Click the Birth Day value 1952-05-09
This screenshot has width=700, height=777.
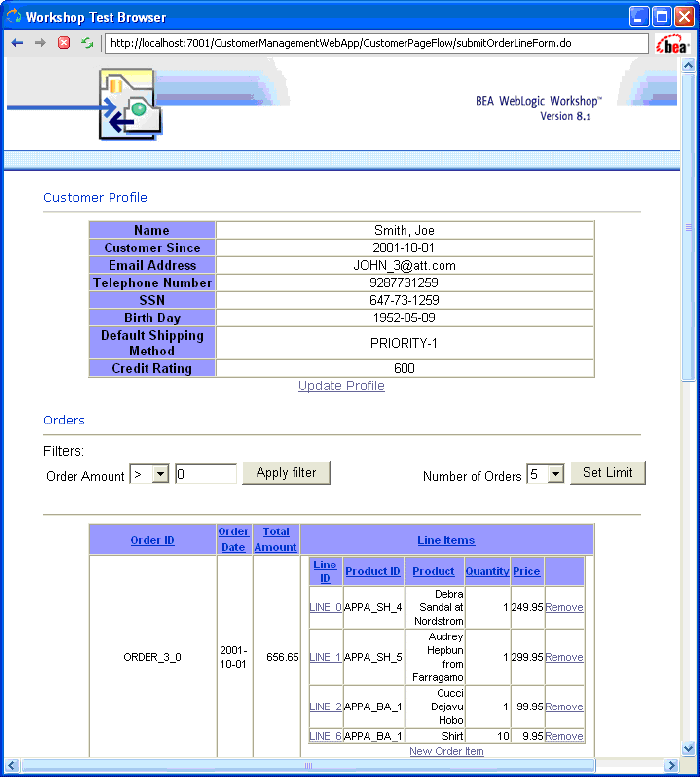tap(404, 318)
